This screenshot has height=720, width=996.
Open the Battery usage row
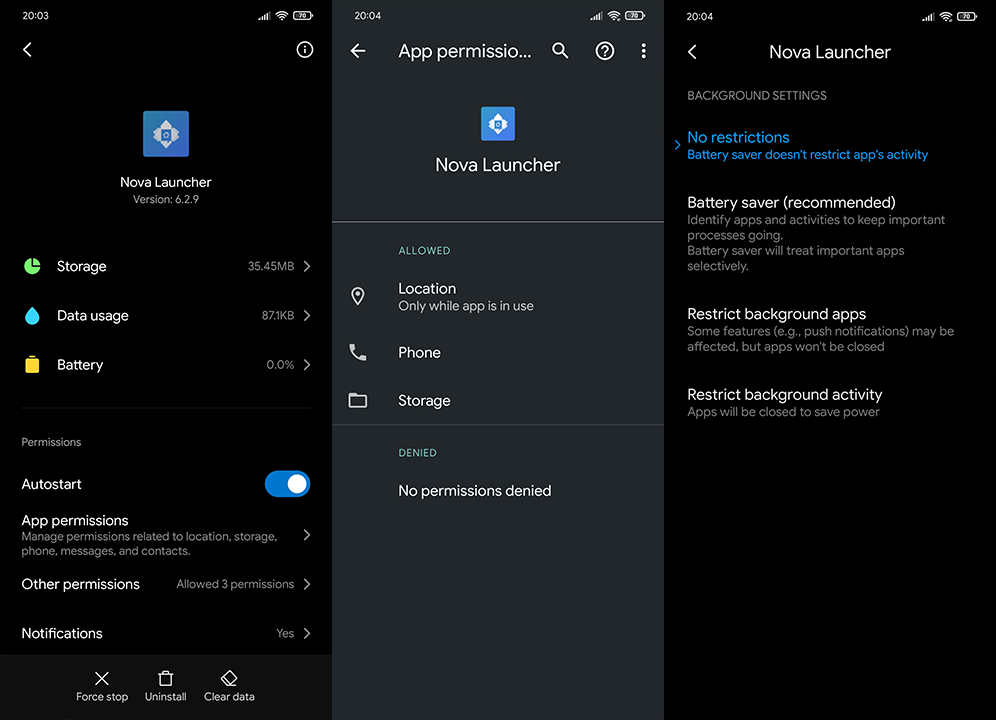(166, 365)
